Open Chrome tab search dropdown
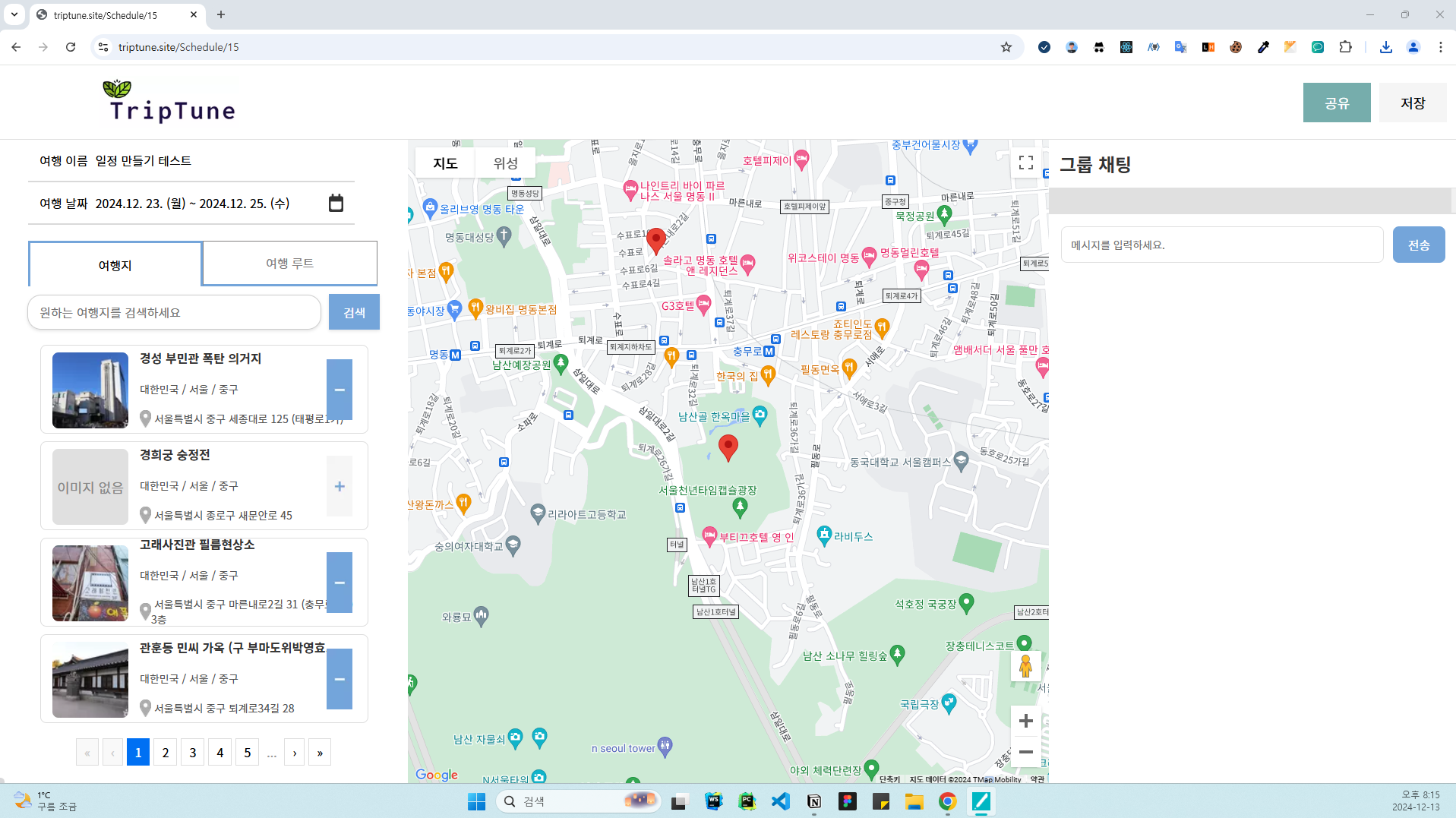This screenshot has height=818, width=1456. 14,14
